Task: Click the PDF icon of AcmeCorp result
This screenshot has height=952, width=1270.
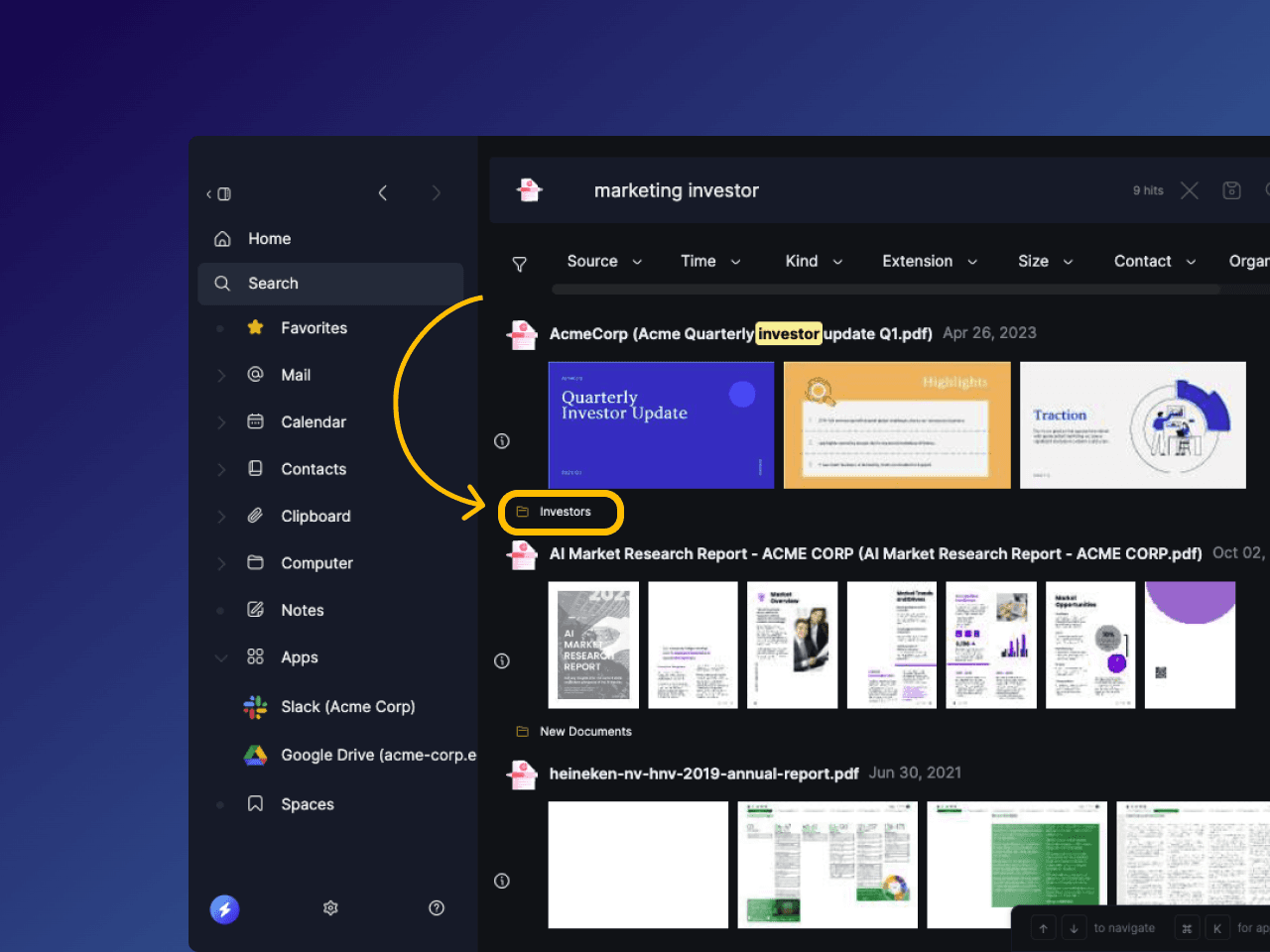Action: pos(522,335)
